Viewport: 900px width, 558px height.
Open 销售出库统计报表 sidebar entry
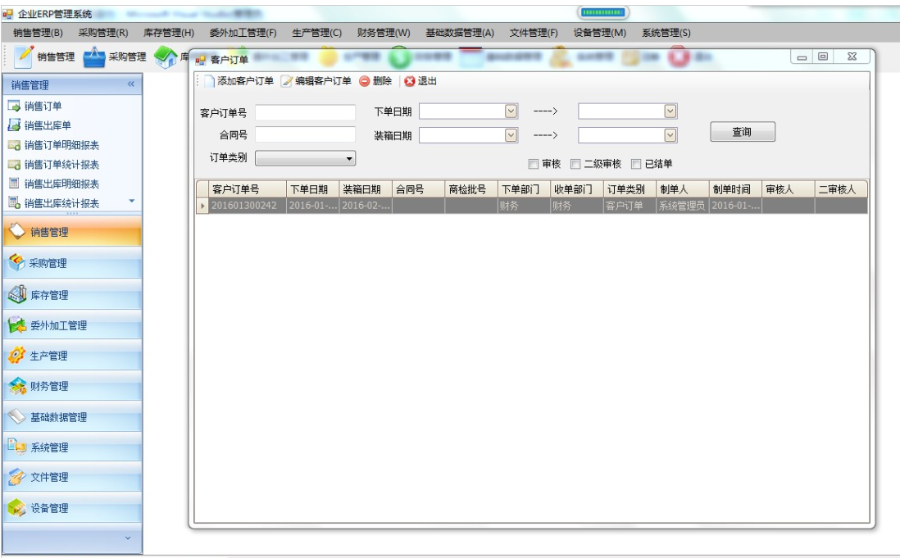pos(61,203)
